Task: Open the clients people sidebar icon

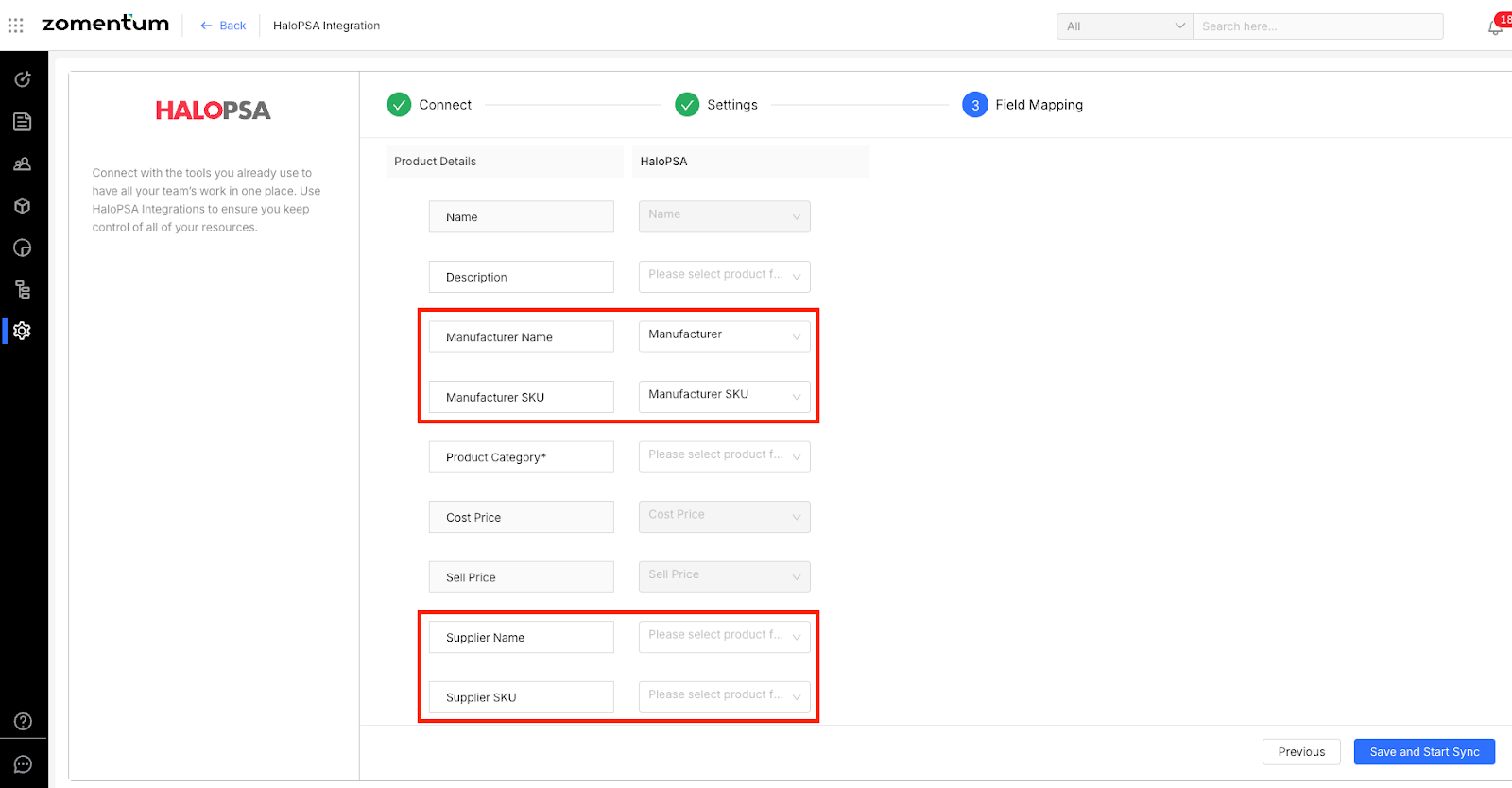Action: (x=23, y=164)
